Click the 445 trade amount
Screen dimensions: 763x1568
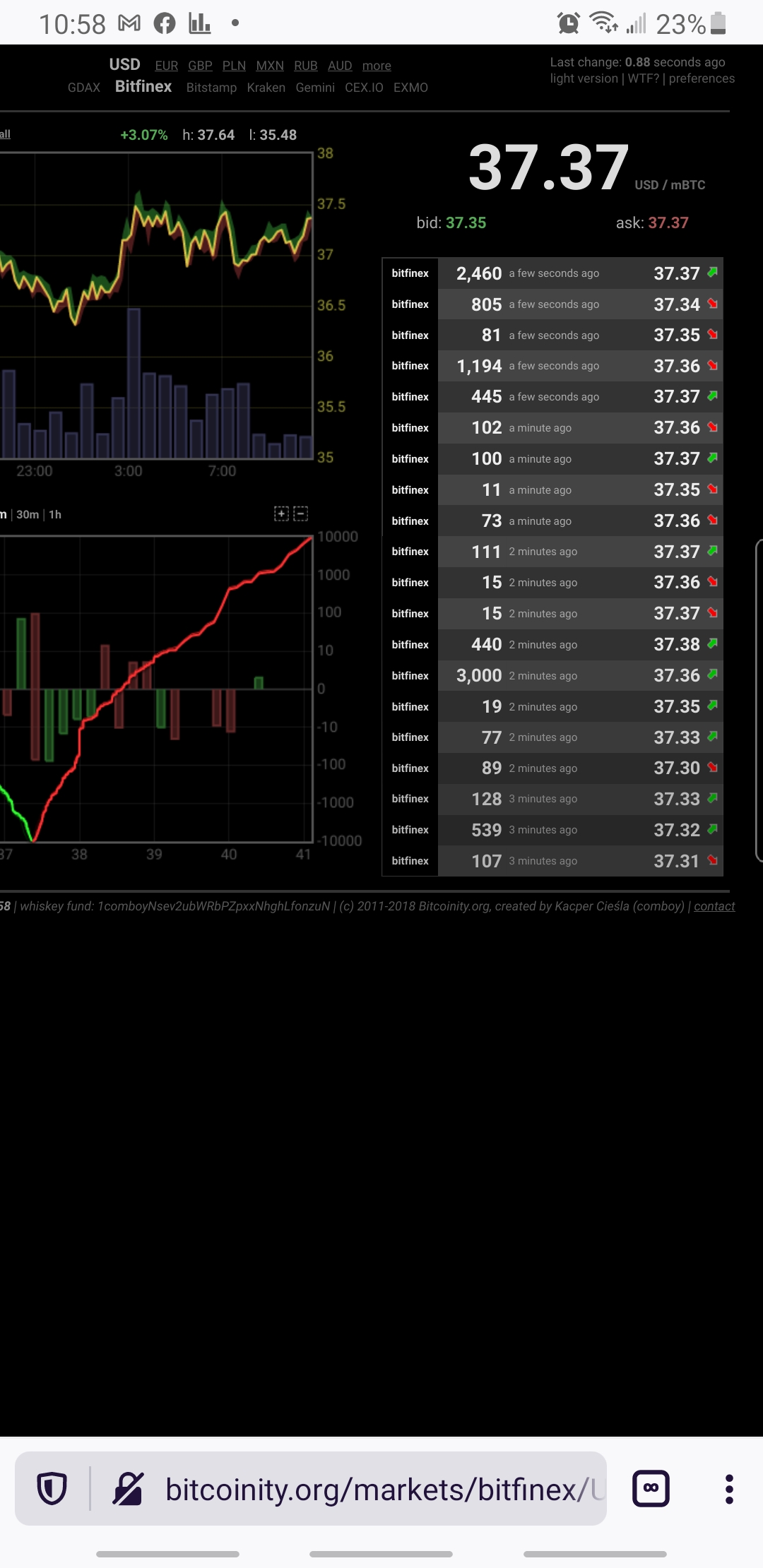point(487,396)
